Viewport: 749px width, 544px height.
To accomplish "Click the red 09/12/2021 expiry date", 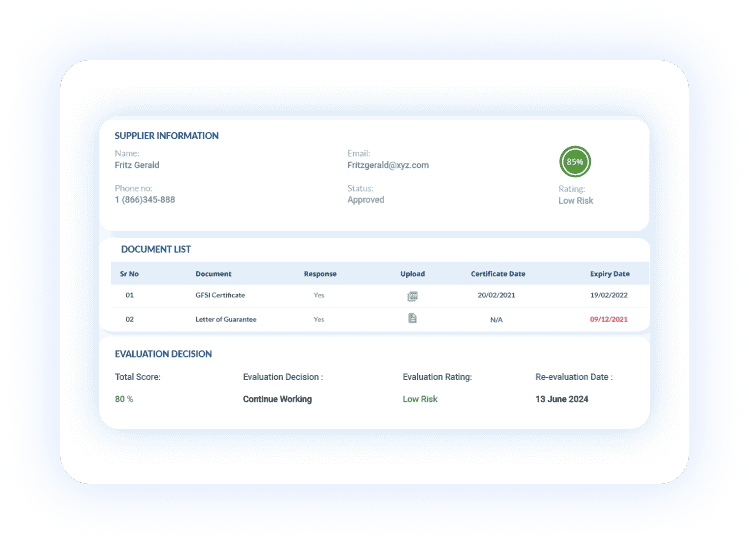I will [x=609, y=319].
